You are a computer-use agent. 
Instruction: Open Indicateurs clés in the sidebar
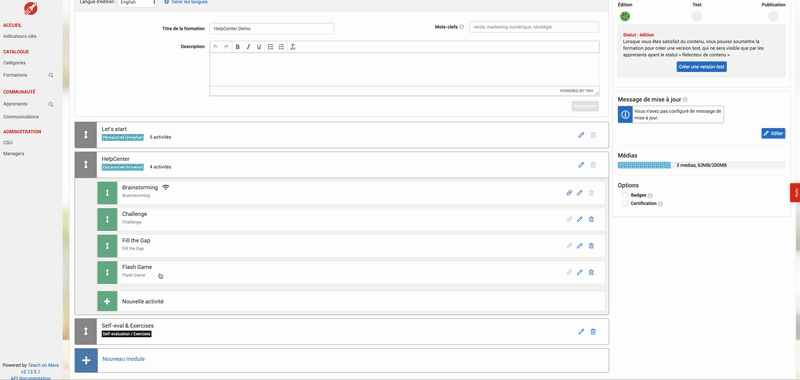[19, 36]
